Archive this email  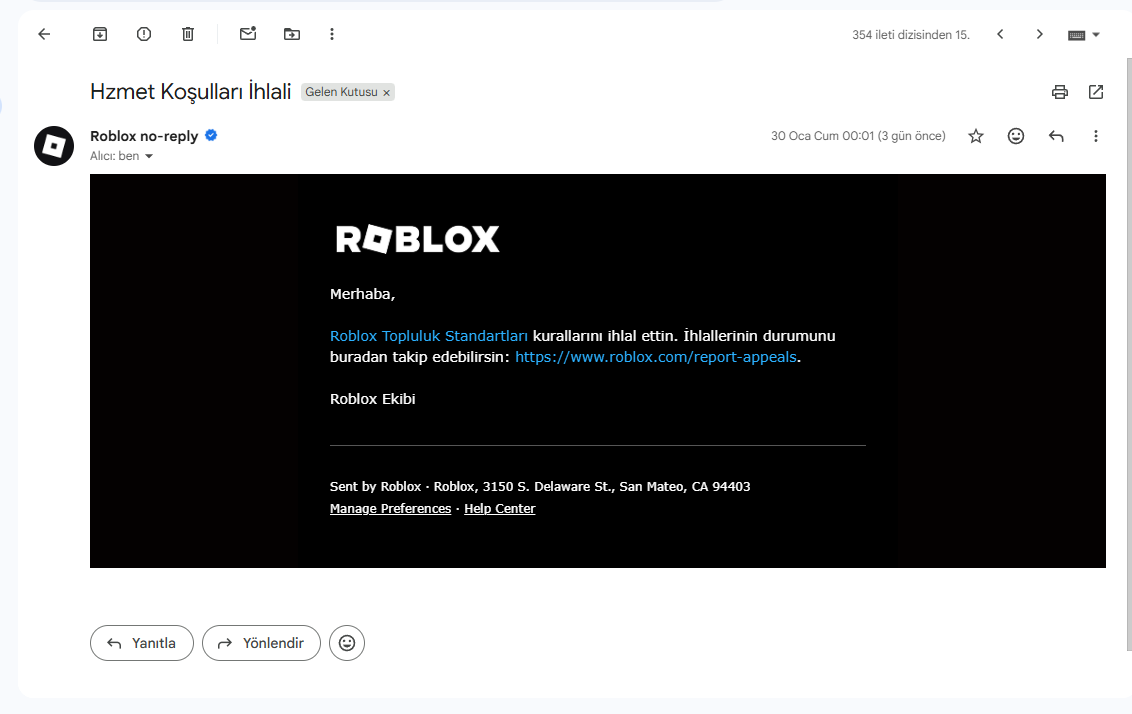click(100, 34)
